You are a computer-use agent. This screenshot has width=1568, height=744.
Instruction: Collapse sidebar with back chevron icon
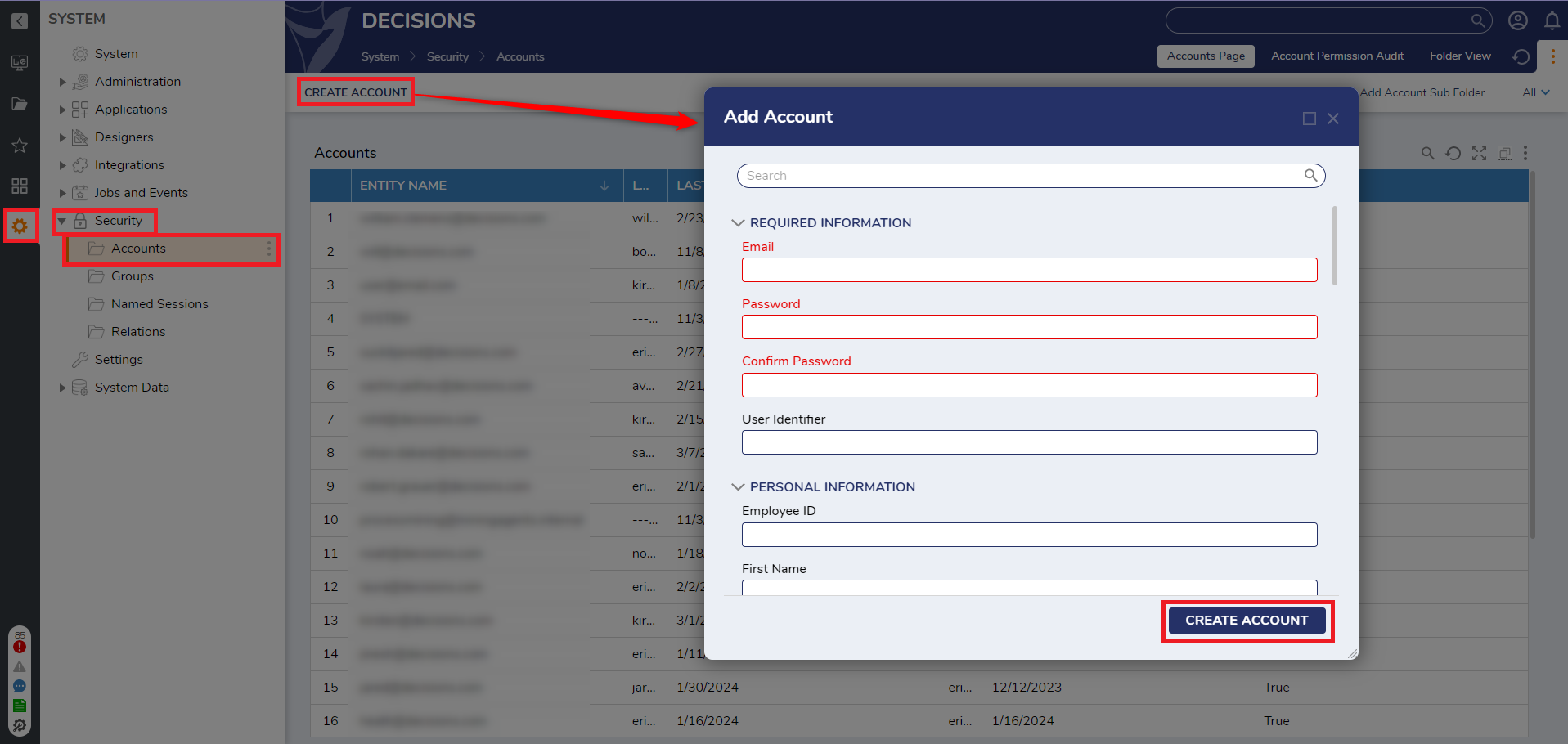(x=20, y=21)
